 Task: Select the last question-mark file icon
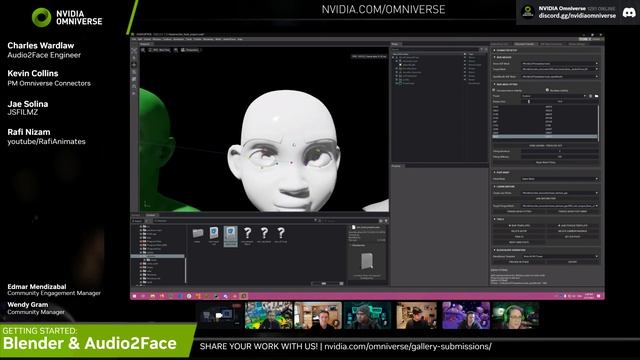[x=281, y=233]
